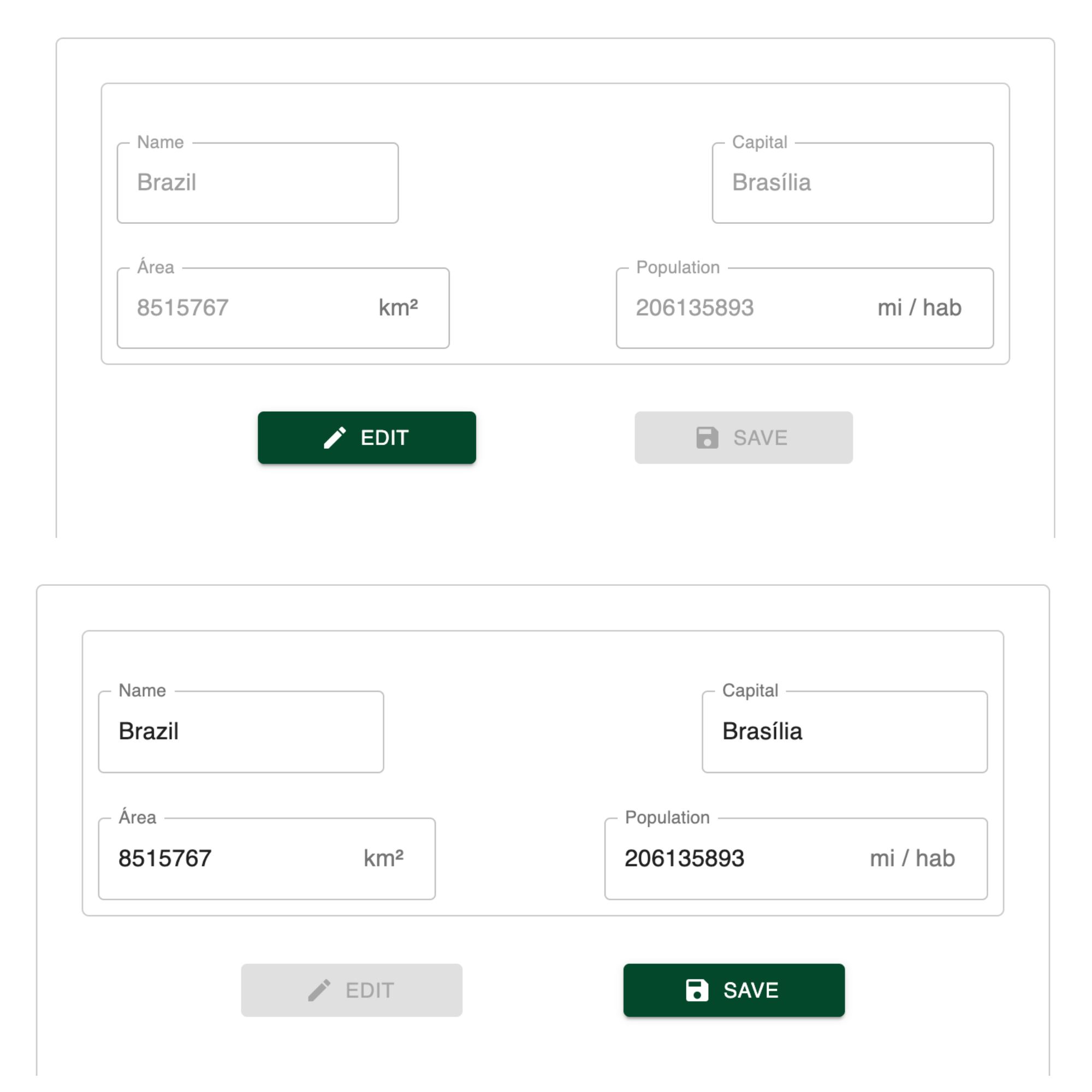Click mi / hab unit in disabled Population field
Viewport: 1092px width, 1092px height.
tap(919, 307)
